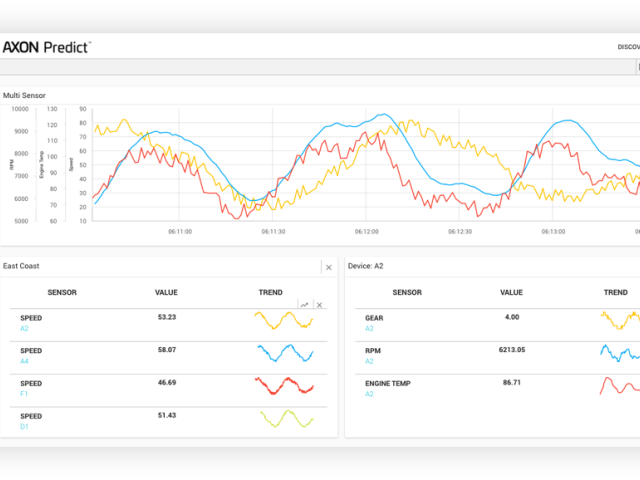
Task: Open device link F1 under Speed
Action: tap(25, 394)
